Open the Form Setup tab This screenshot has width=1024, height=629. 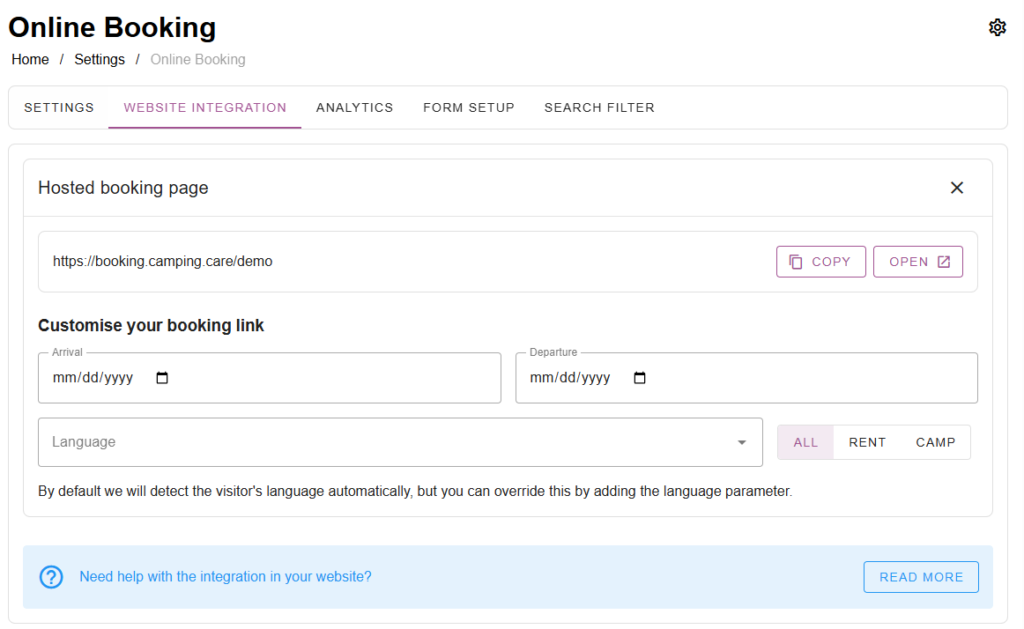tap(468, 108)
